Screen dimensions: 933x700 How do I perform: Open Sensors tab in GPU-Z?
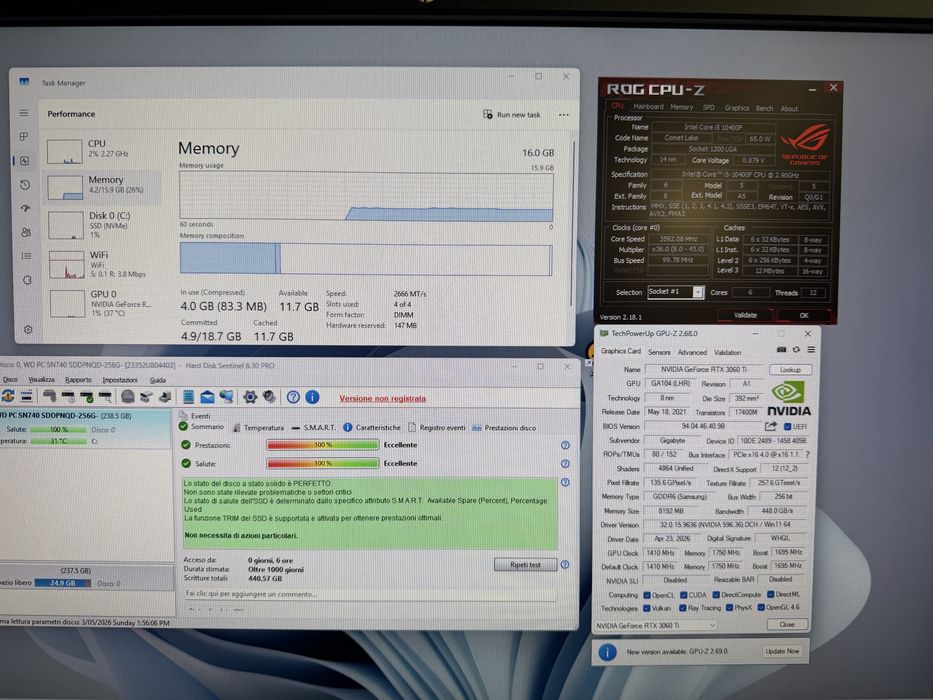click(x=659, y=352)
